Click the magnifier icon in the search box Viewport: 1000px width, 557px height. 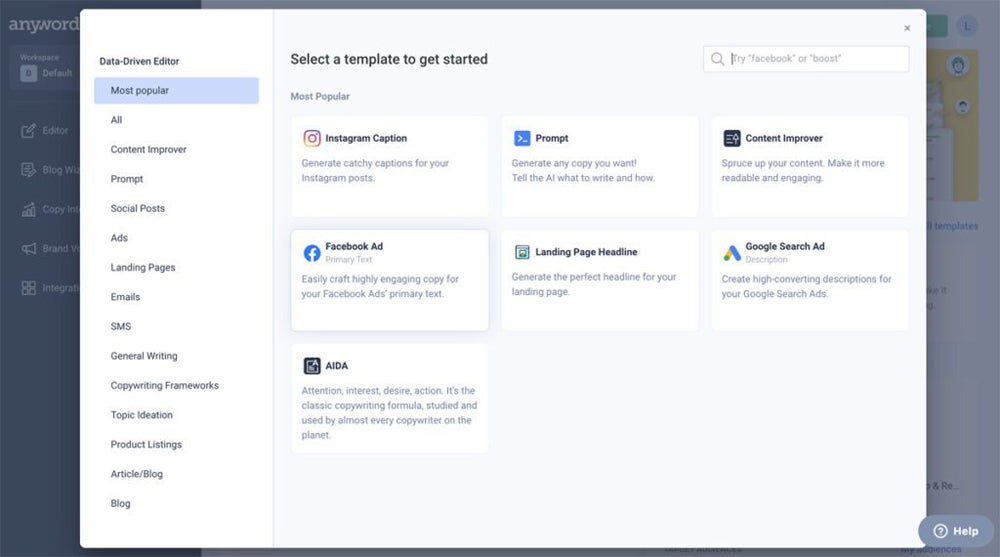(717, 59)
